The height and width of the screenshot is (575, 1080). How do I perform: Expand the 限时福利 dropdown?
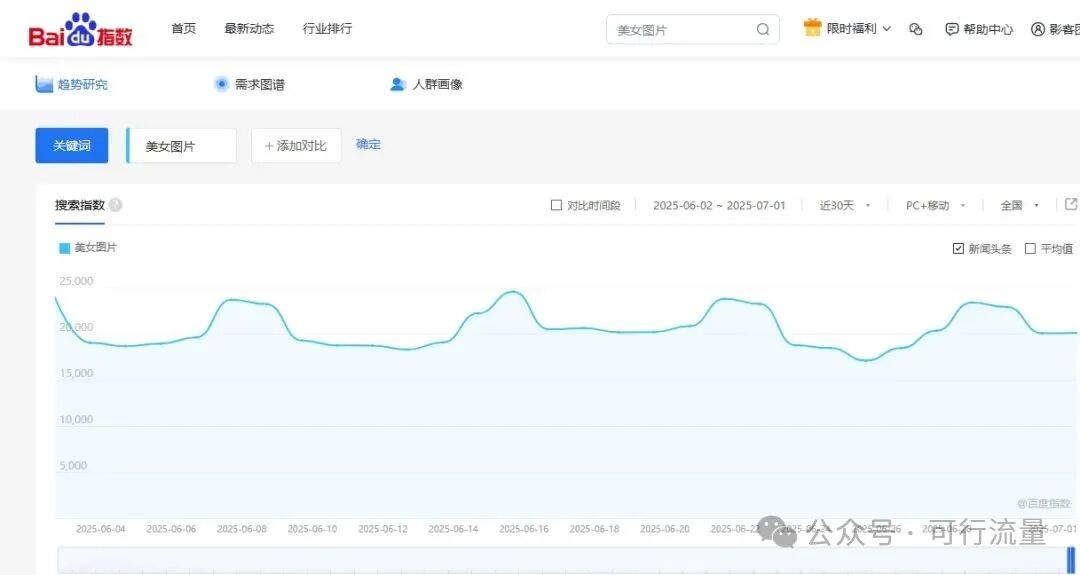coord(886,29)
